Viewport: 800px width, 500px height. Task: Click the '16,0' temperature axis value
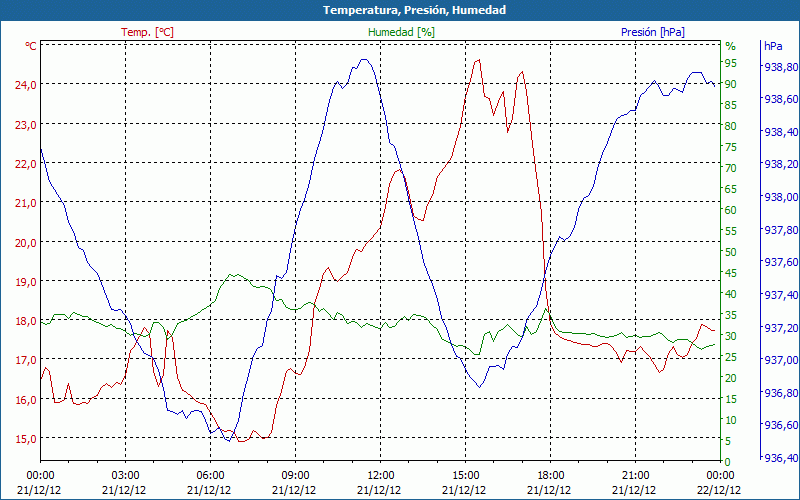click(x=26, y=399)
